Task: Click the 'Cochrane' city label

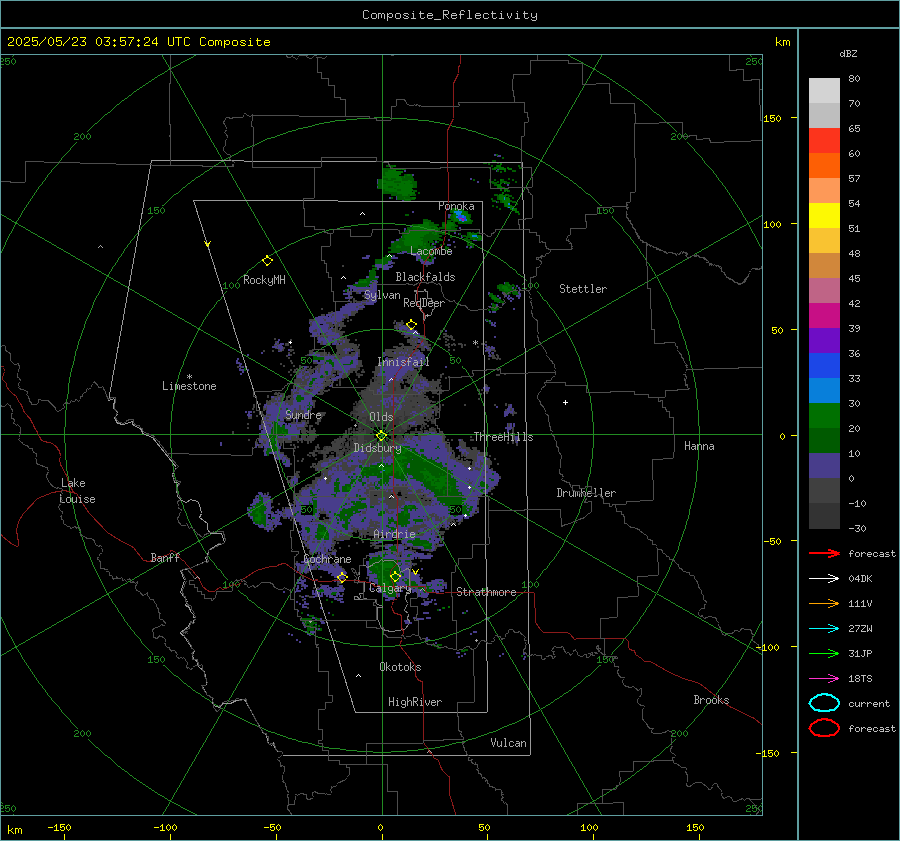Action: coord(327,559)
